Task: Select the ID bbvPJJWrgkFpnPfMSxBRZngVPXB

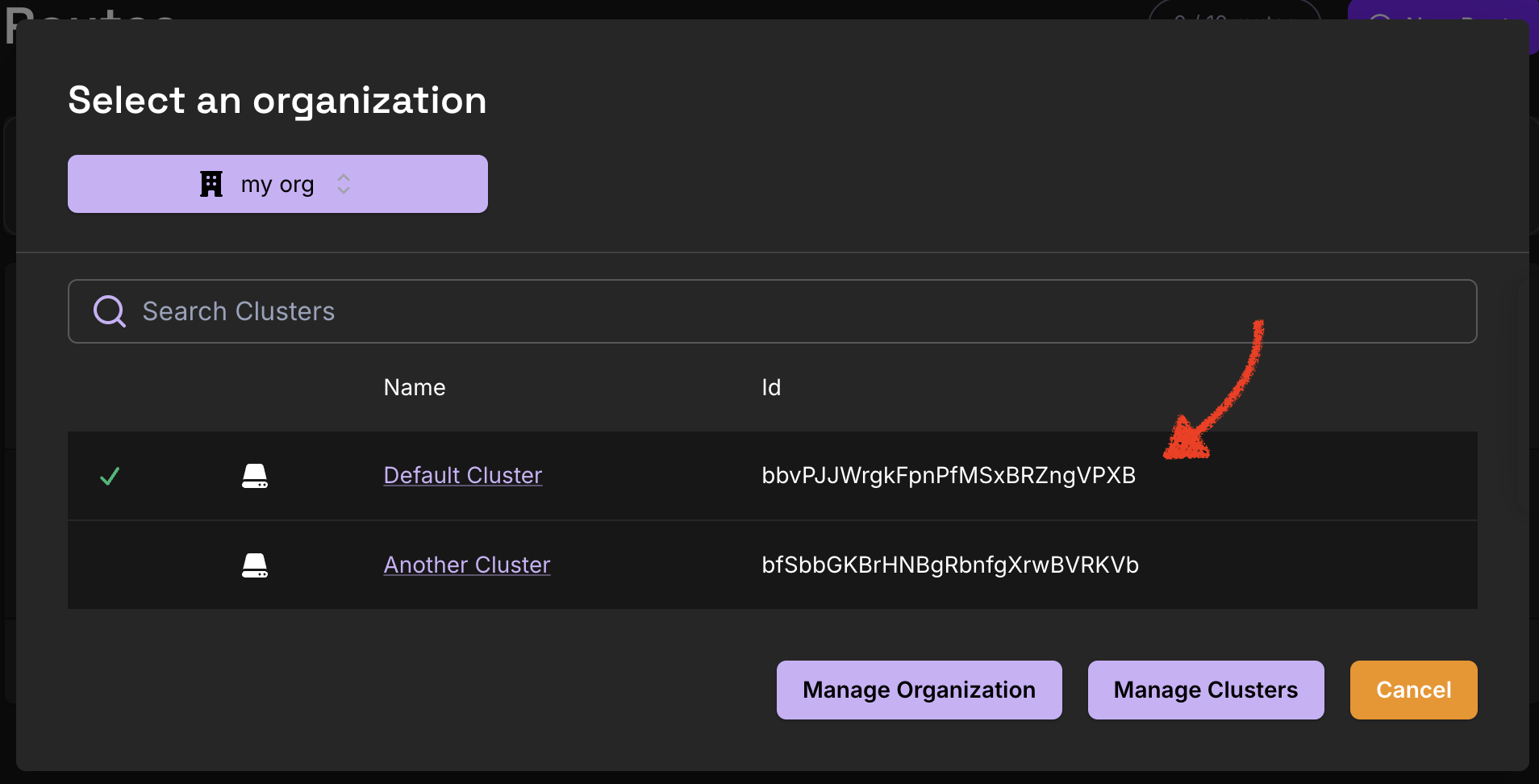Action: pyautogui.click(x=949, y=475)
